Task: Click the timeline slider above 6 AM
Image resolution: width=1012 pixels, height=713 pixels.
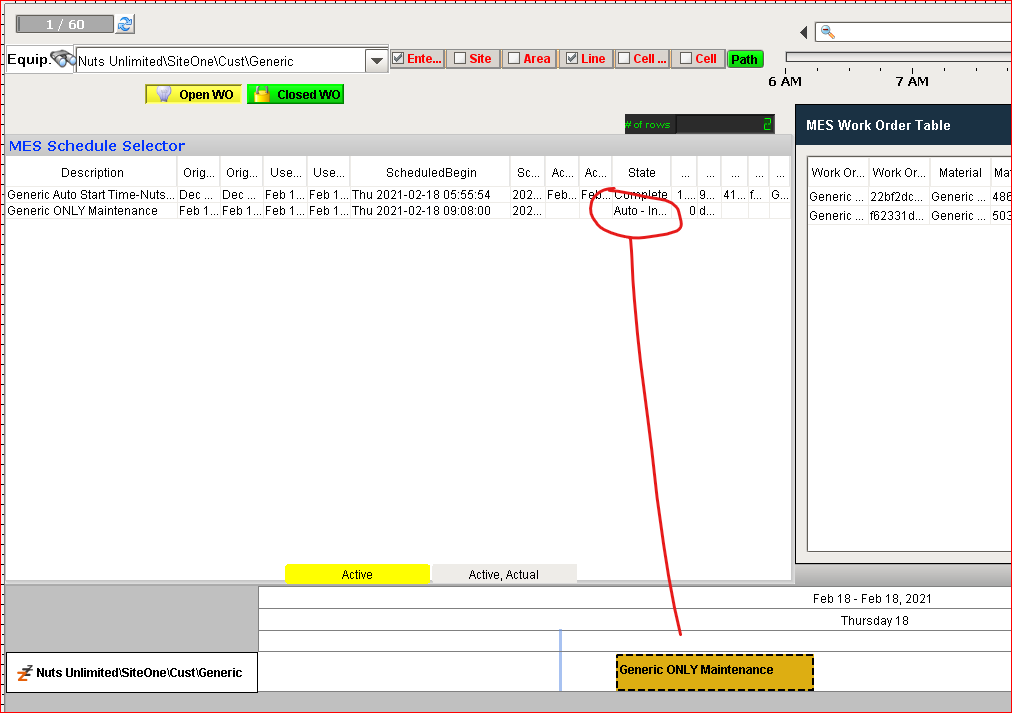Action: (x=898, y=57)
